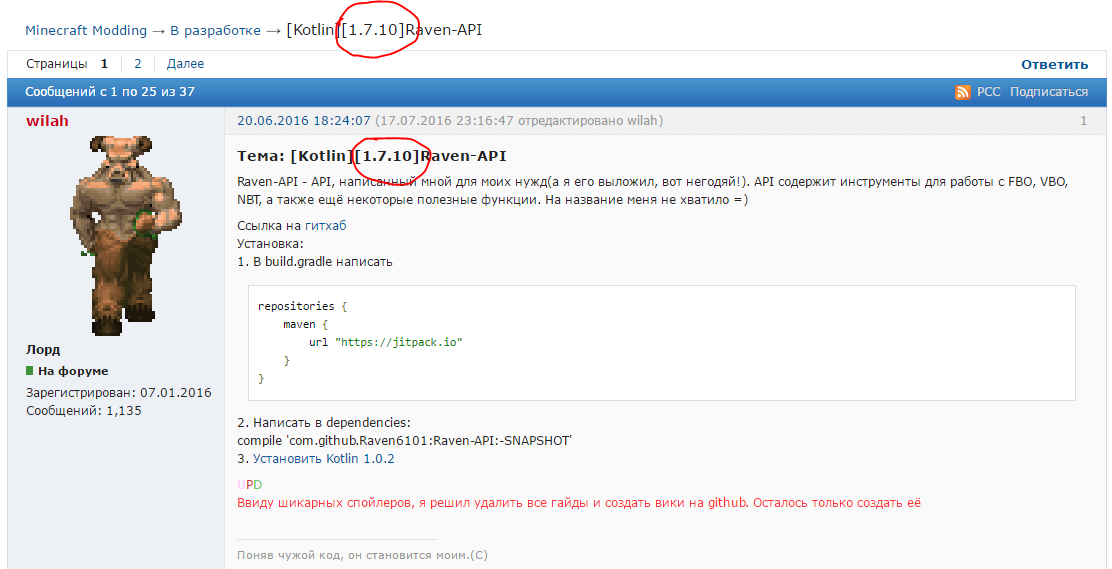Click the compile 'com.github.Raven6101:Raven-API:-SNAPSHOT' line
The width and height of the screenshot is (1112, 569).
coord(404,441)
